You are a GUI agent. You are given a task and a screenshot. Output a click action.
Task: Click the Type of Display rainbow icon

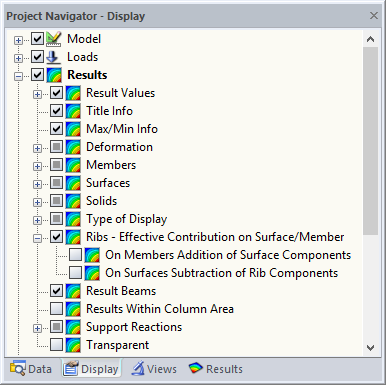[73, 219]
